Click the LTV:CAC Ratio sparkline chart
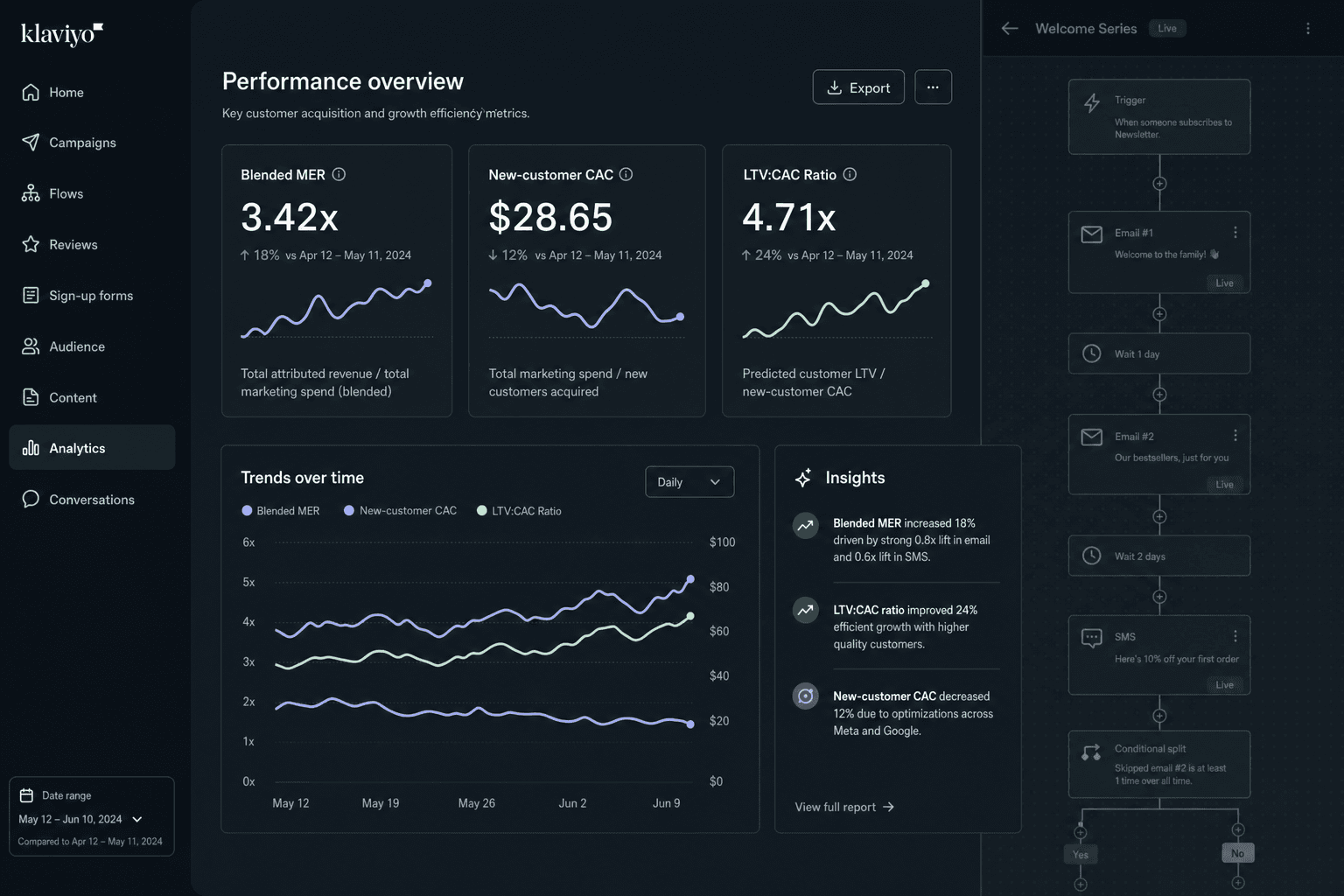This screenshot has width=1344, height=896. coord(836,309)
